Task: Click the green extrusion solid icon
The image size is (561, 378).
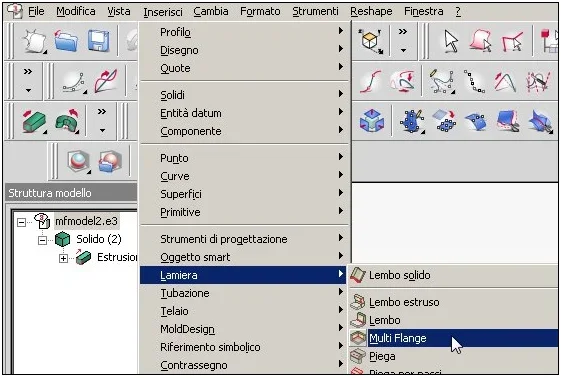Action: 34,121
